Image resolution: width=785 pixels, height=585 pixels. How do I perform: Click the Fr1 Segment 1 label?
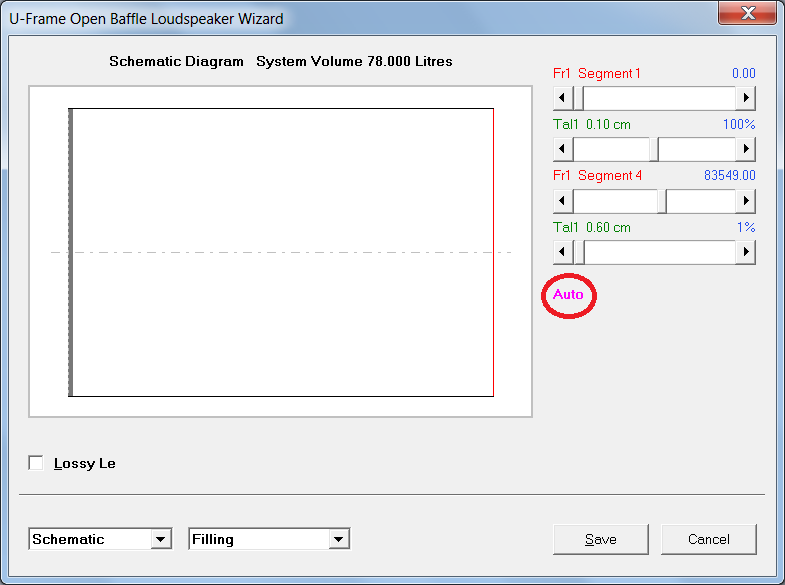pos(597,74)
